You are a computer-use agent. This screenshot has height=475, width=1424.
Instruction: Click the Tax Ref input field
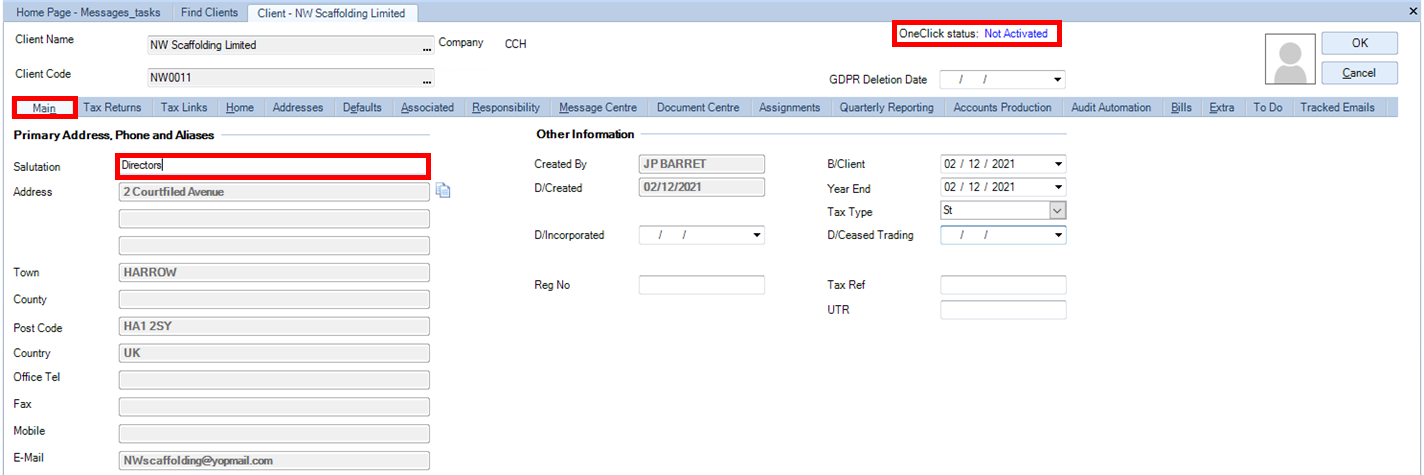(x=1004, y=285)
